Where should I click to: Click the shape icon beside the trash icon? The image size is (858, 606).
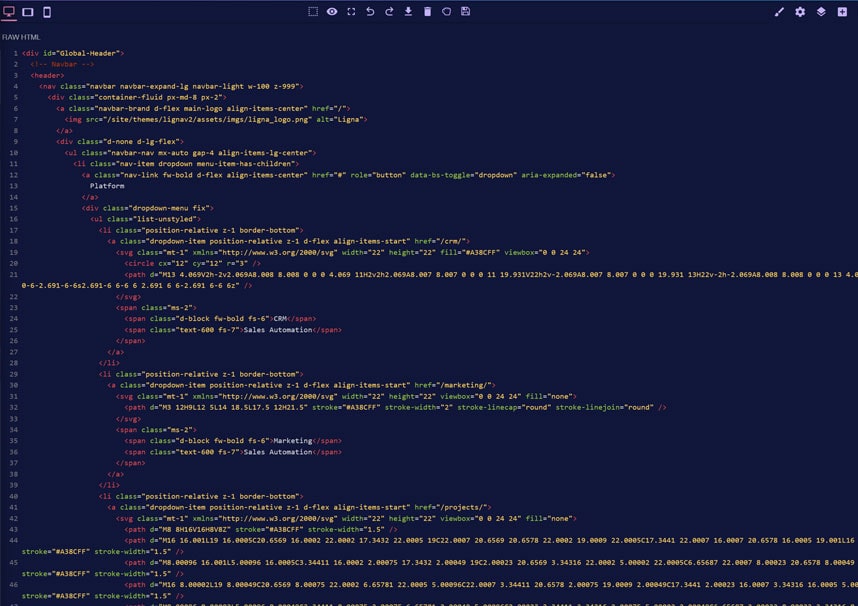click(448, 11)
